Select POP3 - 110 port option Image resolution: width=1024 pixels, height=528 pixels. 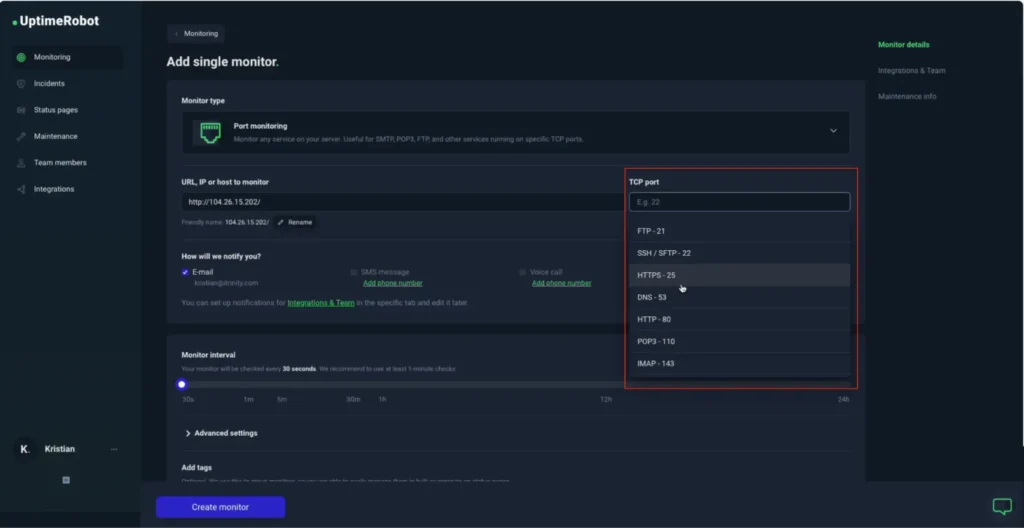click(x=740, y=341)
